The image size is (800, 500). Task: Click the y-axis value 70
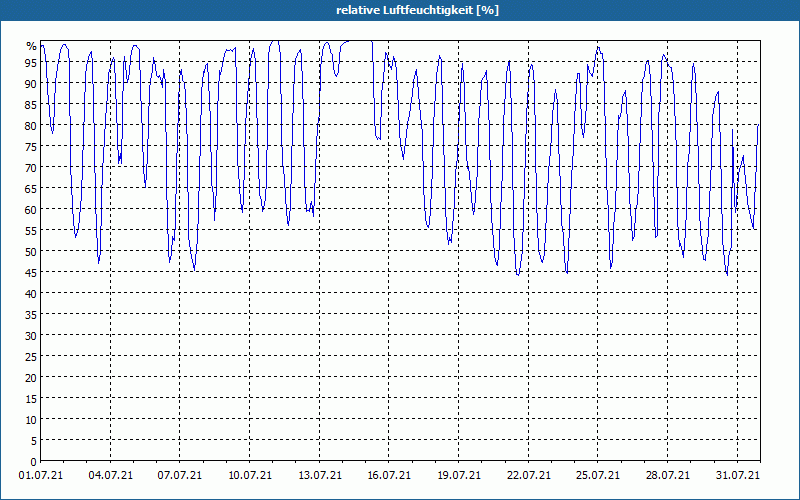click(31, 167)
